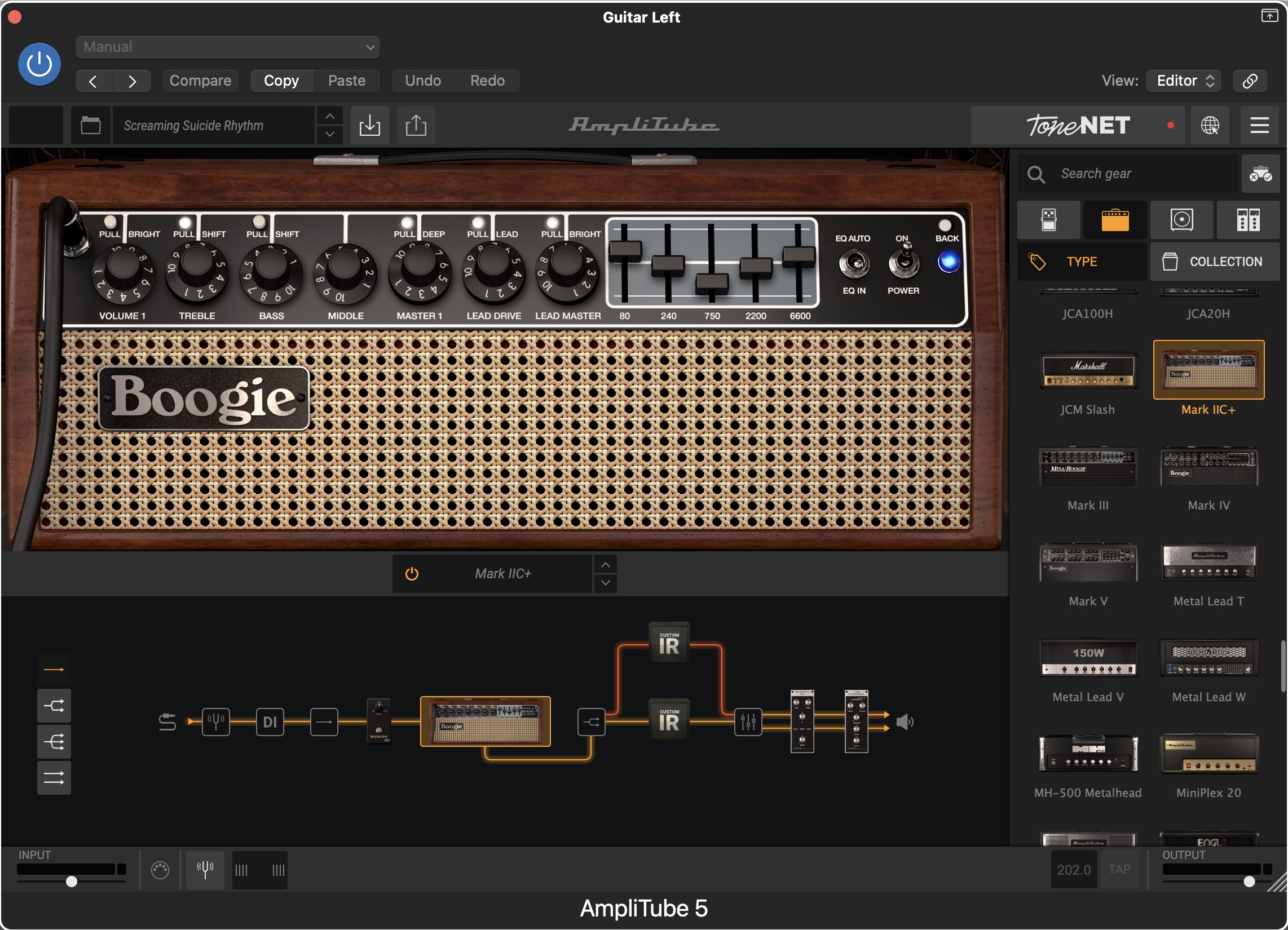Step to previous preset with up arrow
1288x930 pixels.
pos(329,116)
